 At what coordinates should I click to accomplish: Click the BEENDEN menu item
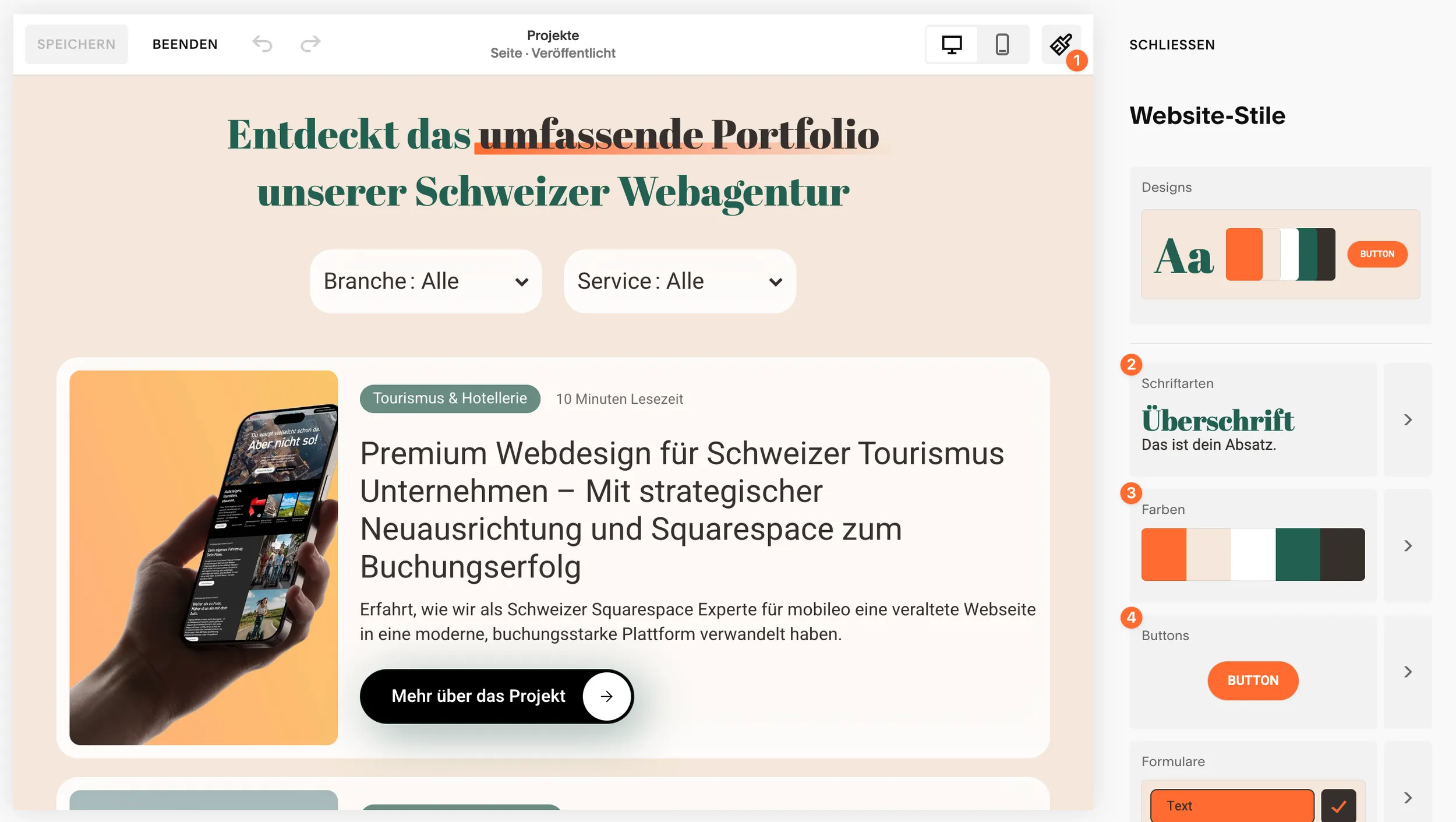[x=185, y=44]
